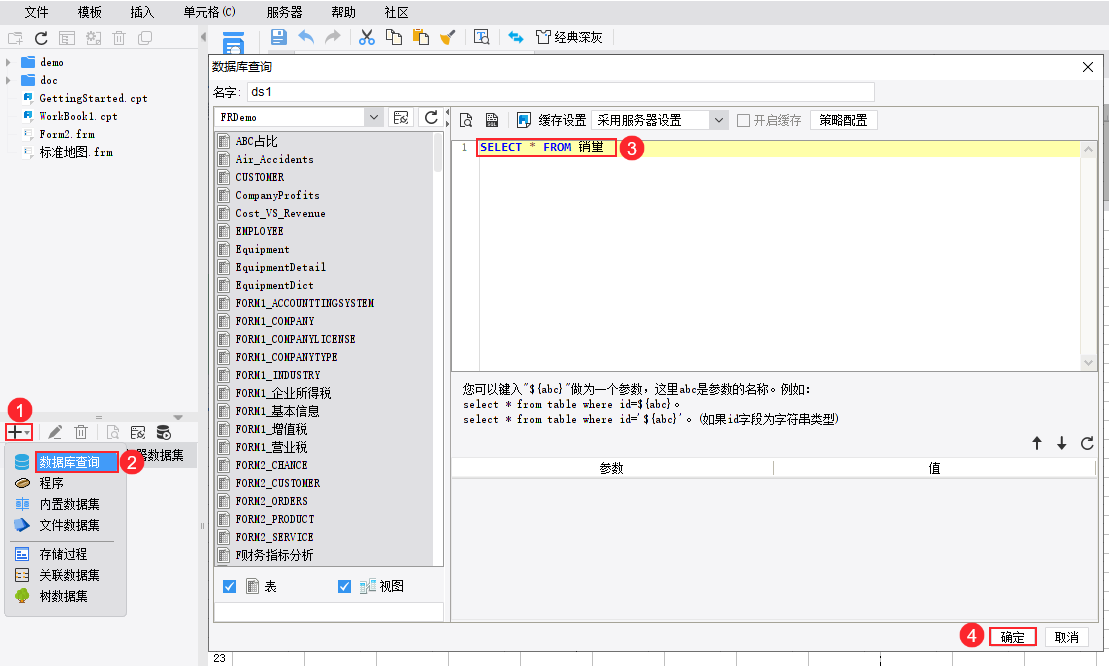Select 内置数据集 option
The width and height of the screenshot is (1109, 666).
pos(69,504)
